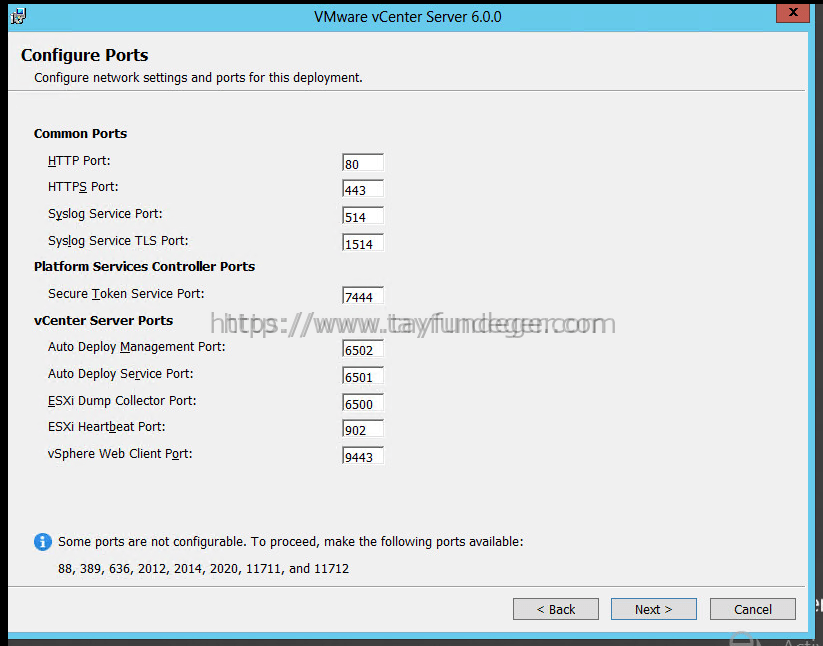Click the Auto Deploy Management Port field

click(x=363, y=349)
